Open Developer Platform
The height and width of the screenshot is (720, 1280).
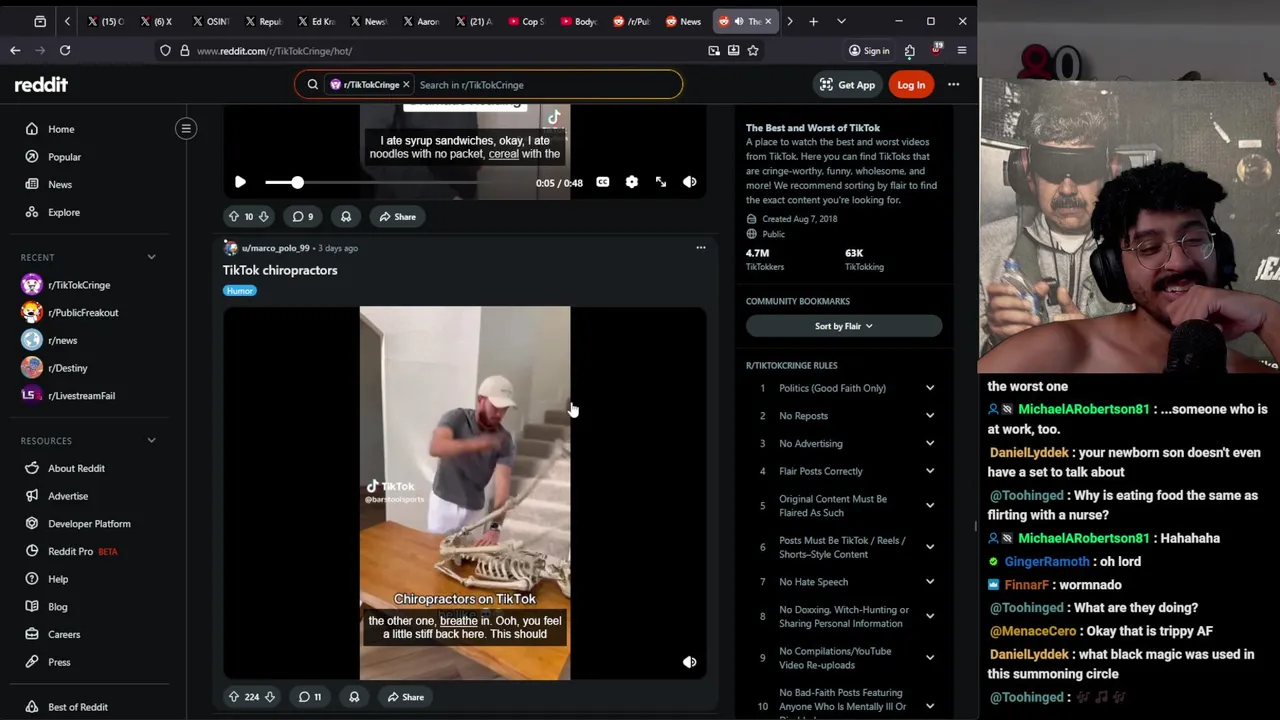(89, 524)
